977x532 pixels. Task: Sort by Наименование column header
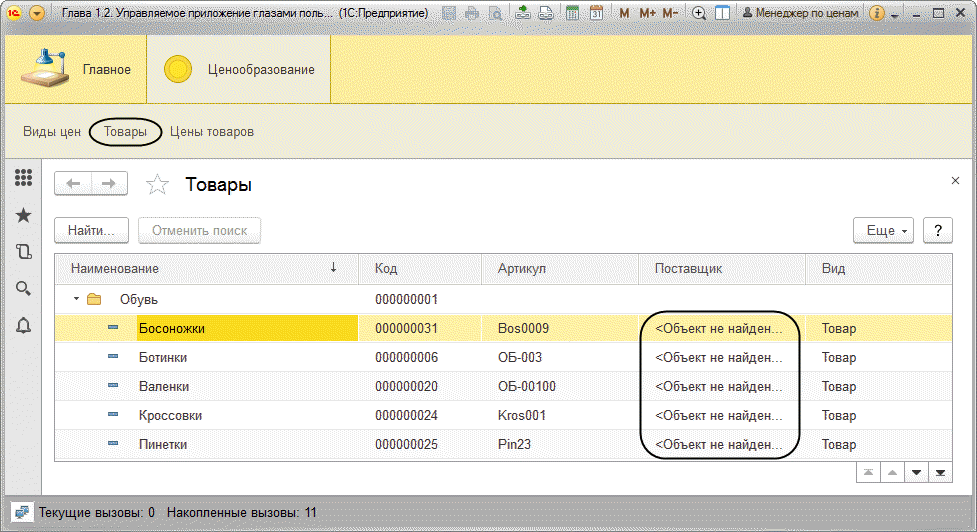click(206, 268)
